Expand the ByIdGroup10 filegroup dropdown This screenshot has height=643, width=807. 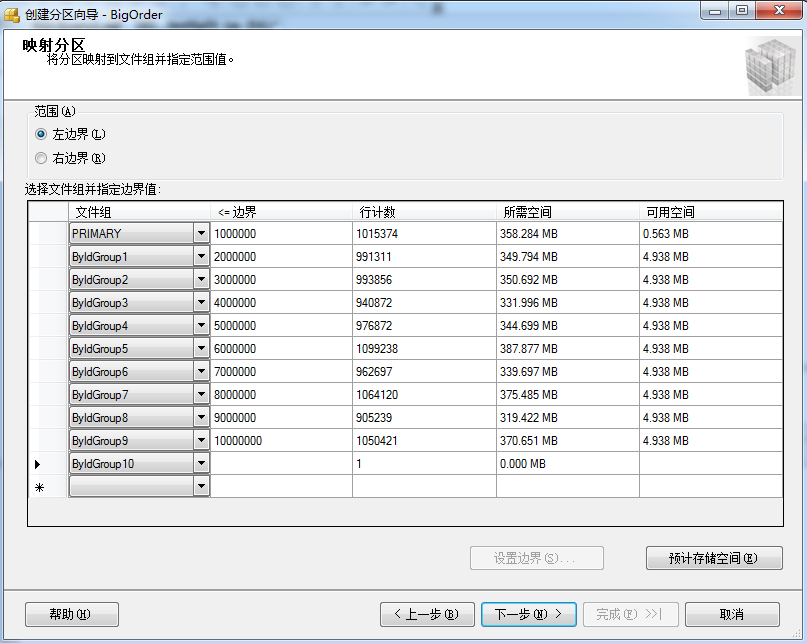pyautogui.click(x=201, y=464)
